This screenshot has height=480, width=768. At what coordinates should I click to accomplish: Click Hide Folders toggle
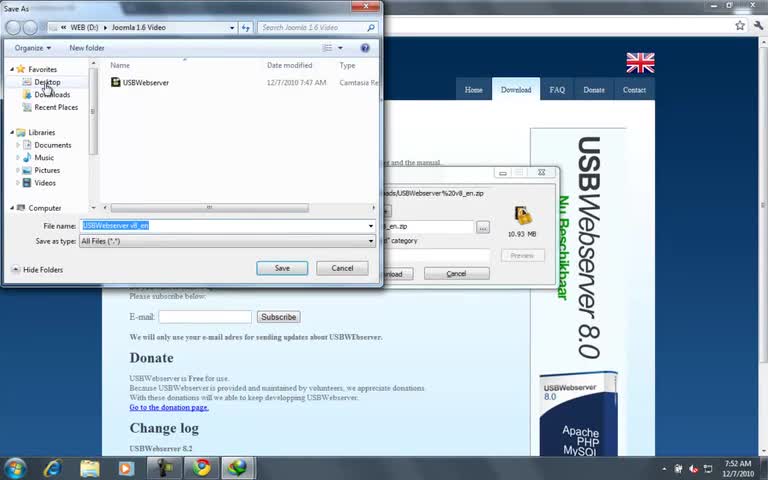(x=37, y=270)
